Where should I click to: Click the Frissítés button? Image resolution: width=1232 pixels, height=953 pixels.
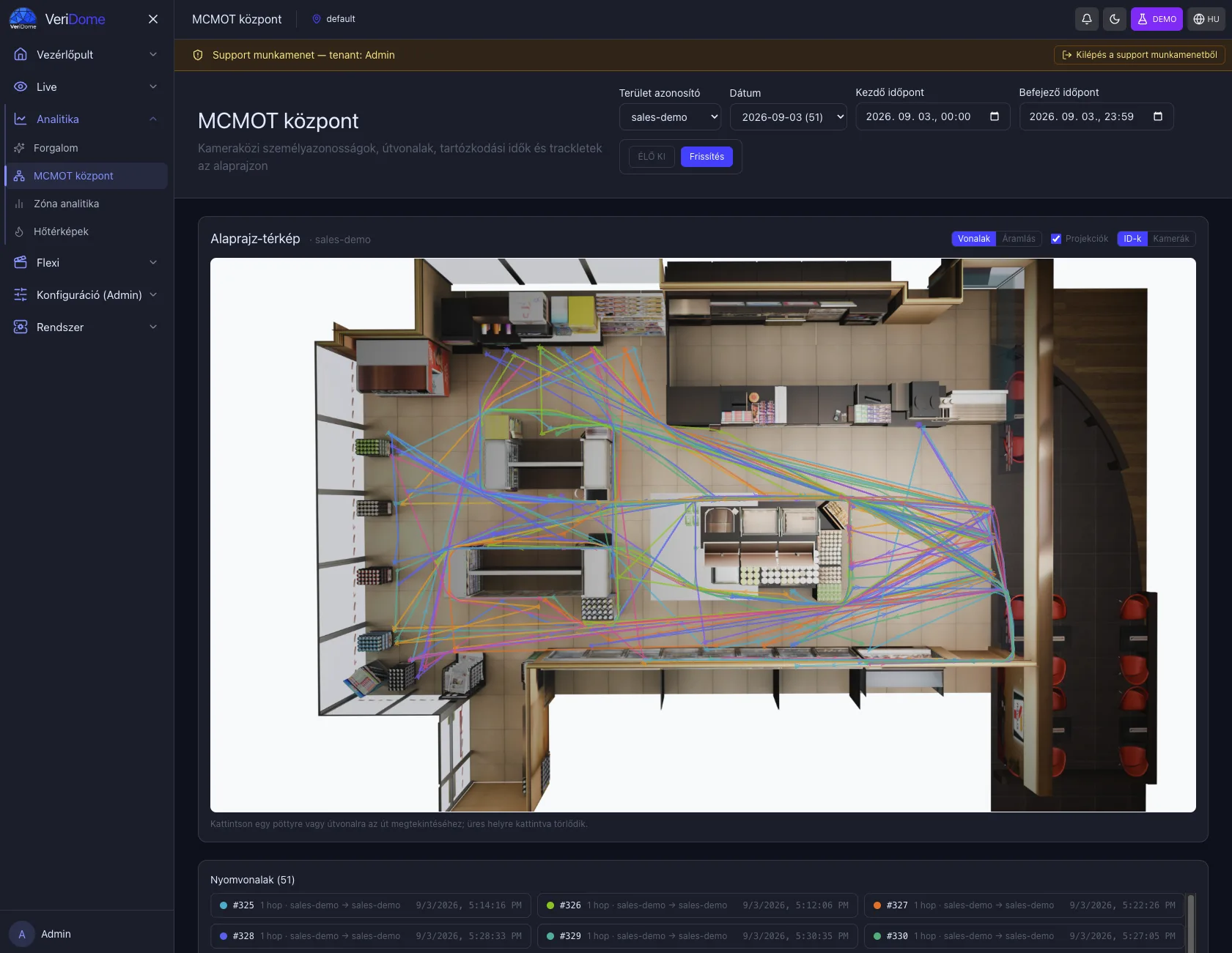[x=707, y=157]
